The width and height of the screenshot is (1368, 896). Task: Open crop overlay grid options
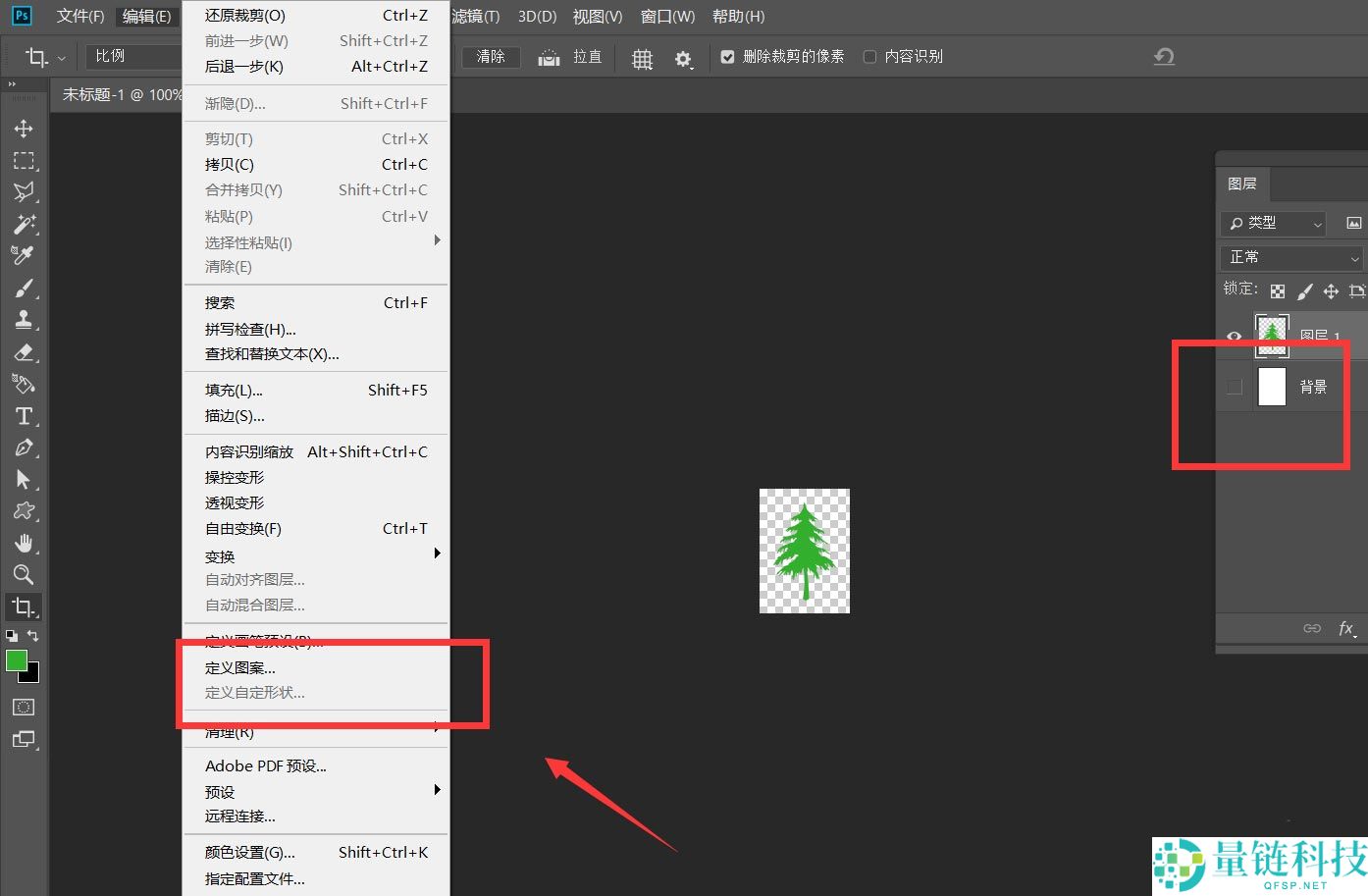[x=642, y=58]
